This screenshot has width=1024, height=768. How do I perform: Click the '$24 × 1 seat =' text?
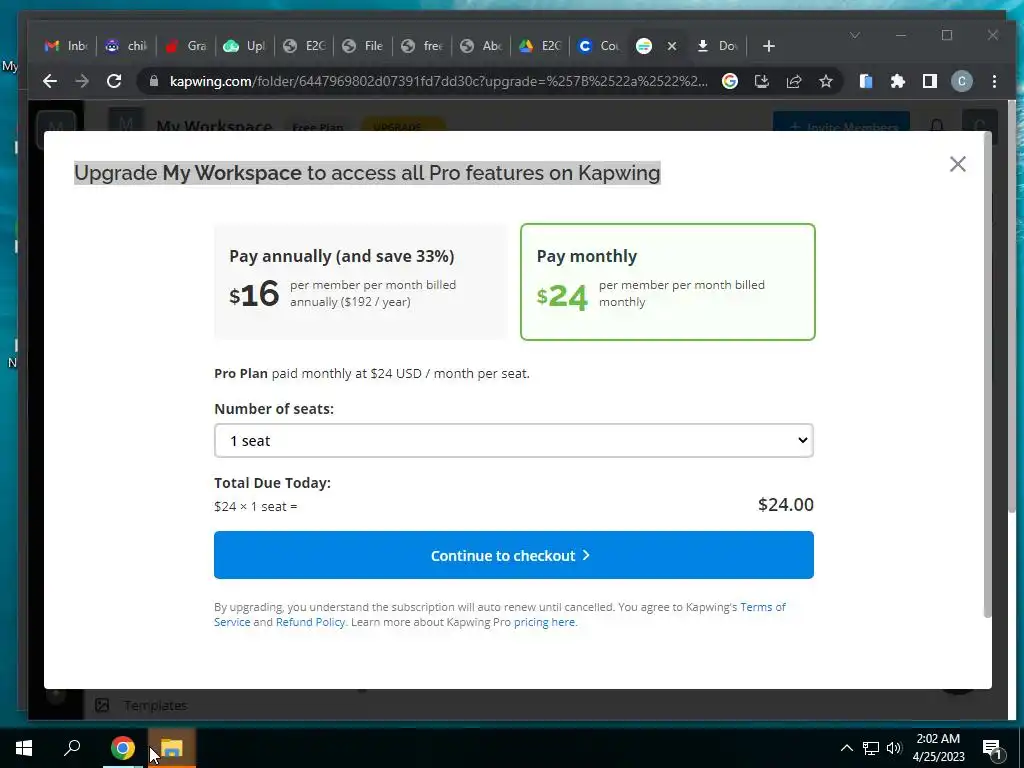(x=255, y=507)
